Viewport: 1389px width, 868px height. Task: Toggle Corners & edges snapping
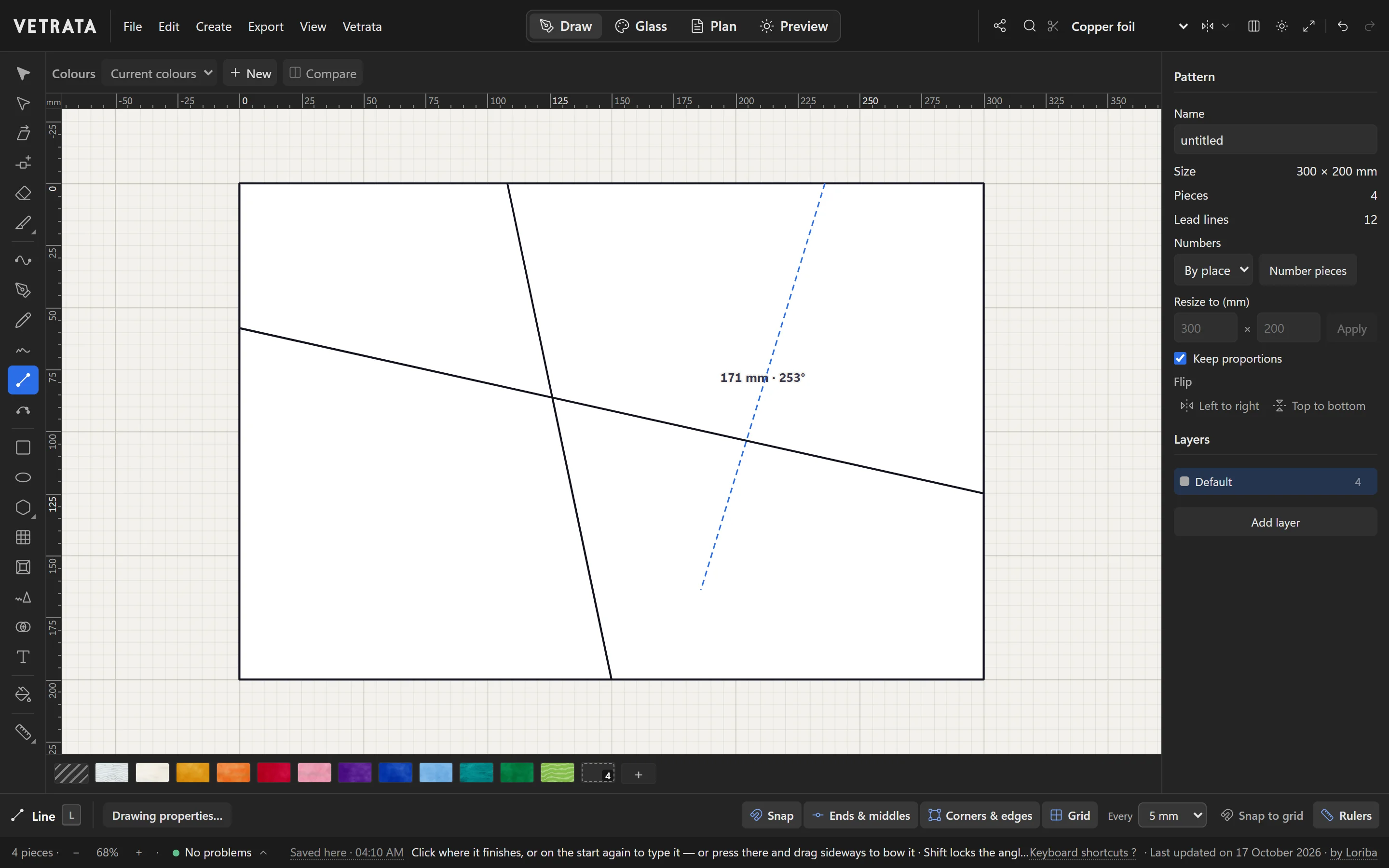click(x=980, y=815)
